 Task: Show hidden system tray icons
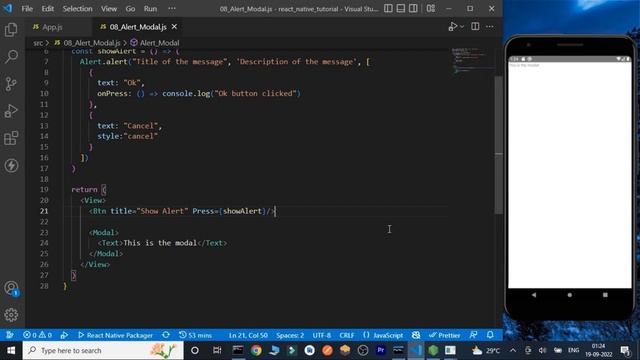(513, 351)
